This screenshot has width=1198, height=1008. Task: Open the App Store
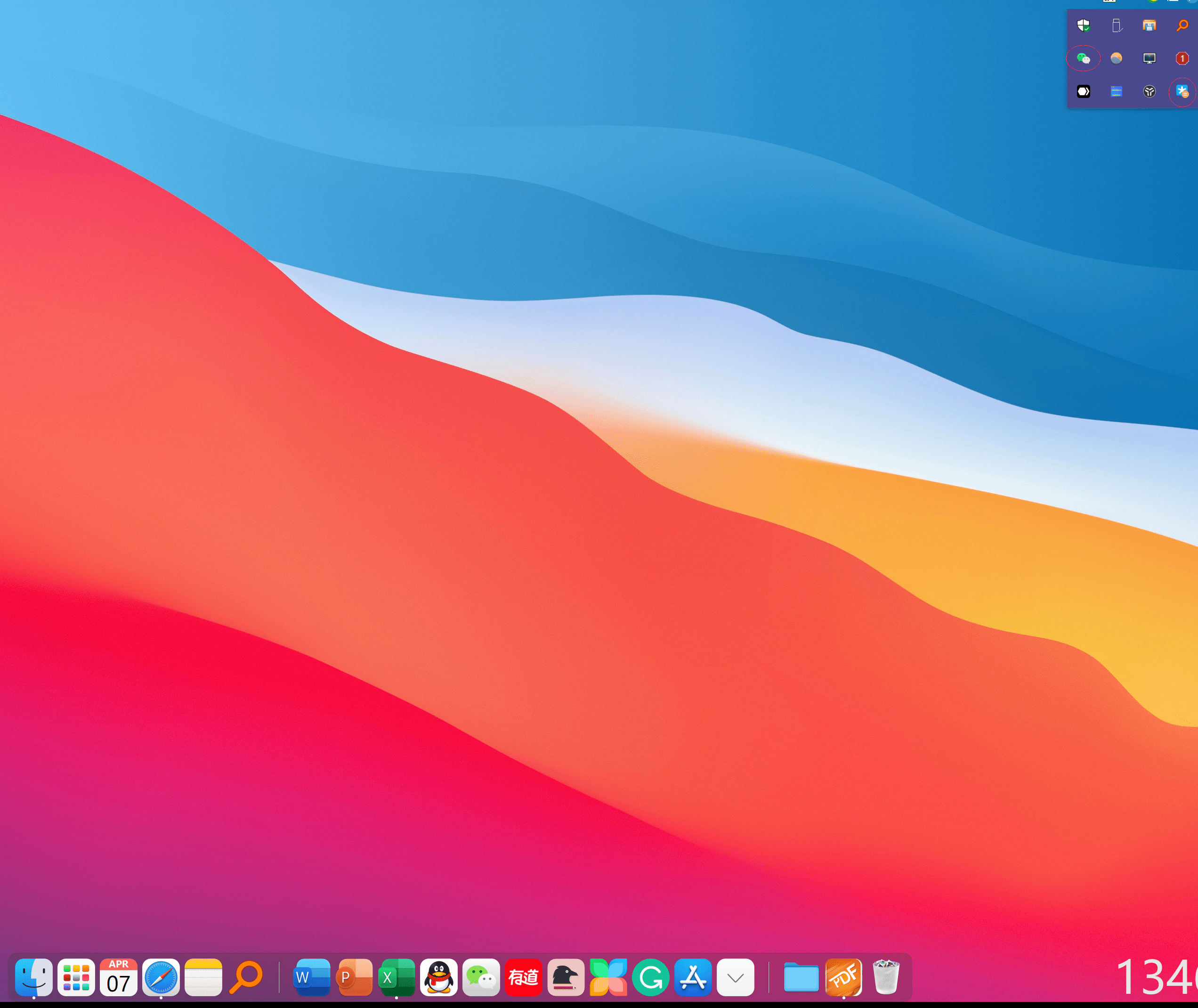[693, 977]
